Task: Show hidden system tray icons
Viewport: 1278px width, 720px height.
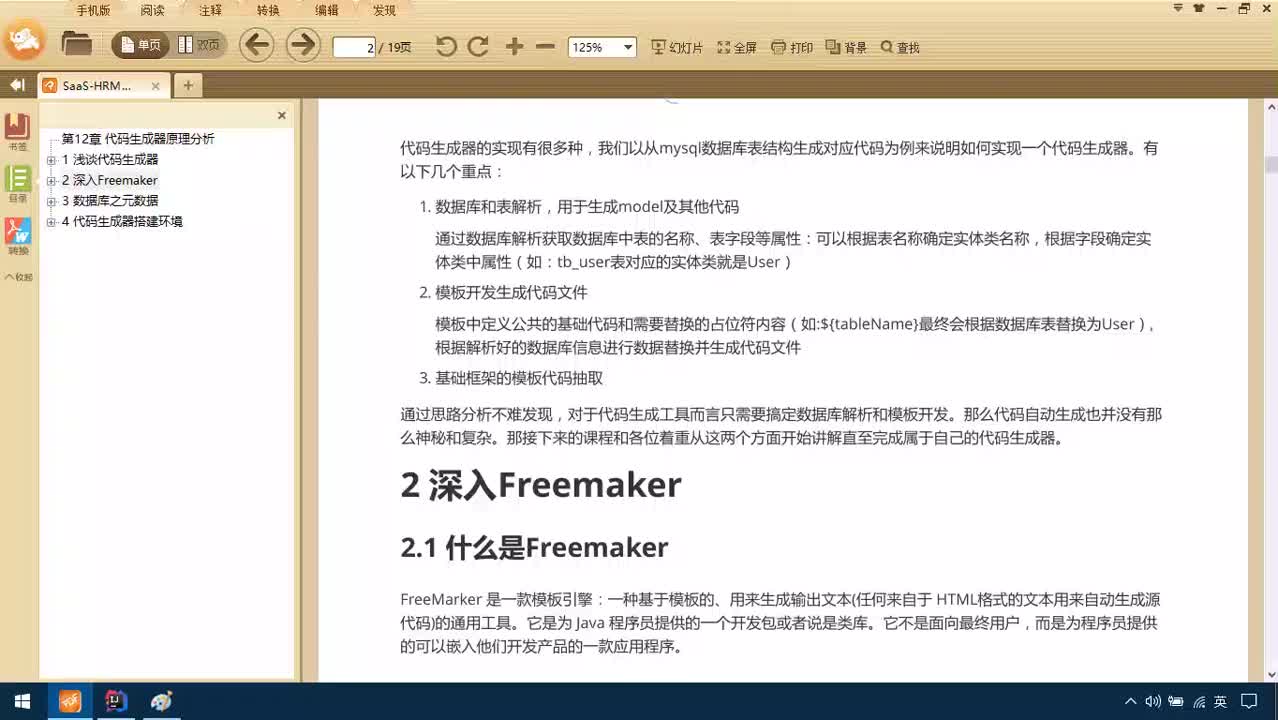Action: tap(1131, 702)
